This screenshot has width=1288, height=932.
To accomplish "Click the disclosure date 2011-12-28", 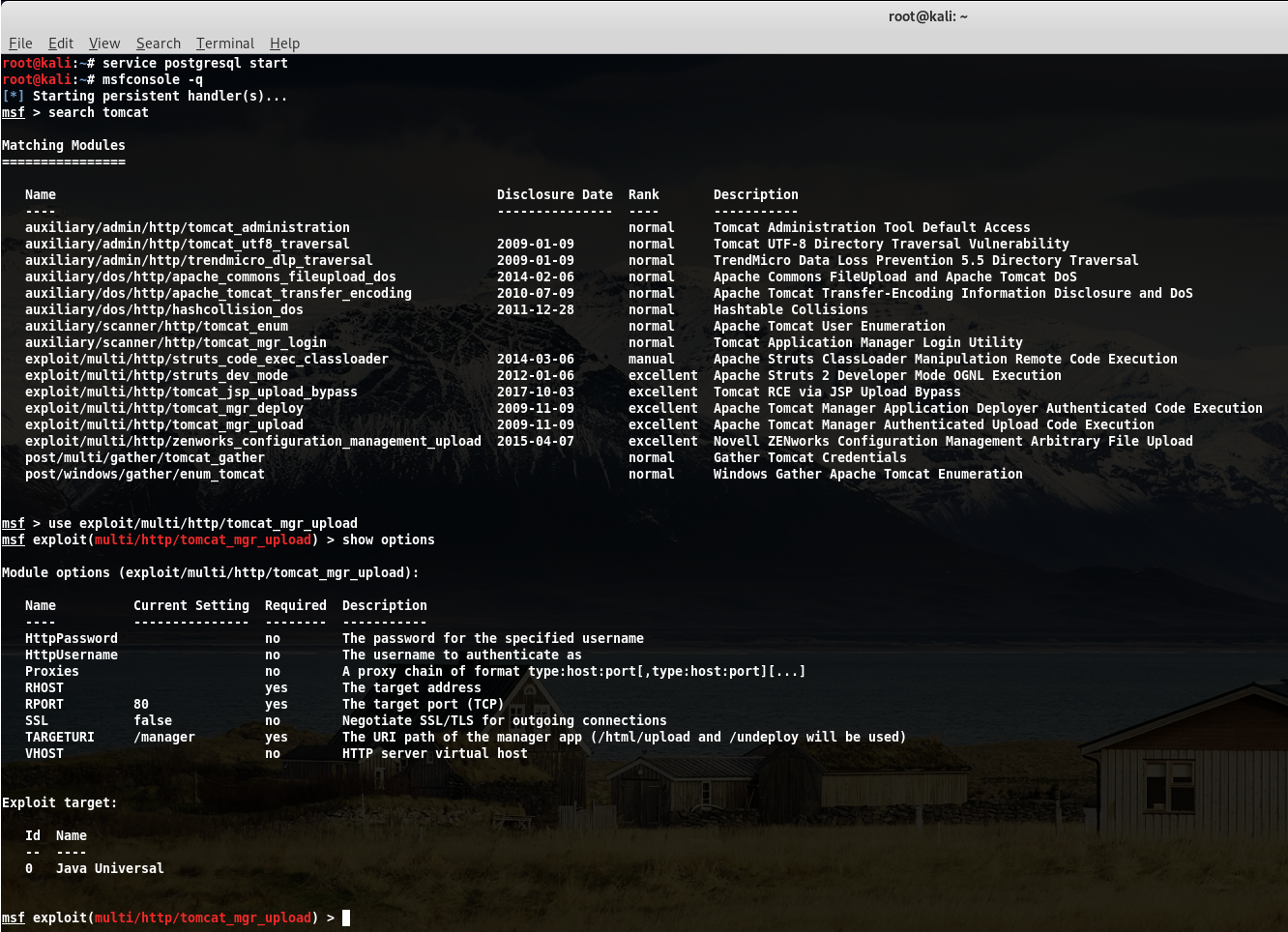I will click(x=536, y=309).
